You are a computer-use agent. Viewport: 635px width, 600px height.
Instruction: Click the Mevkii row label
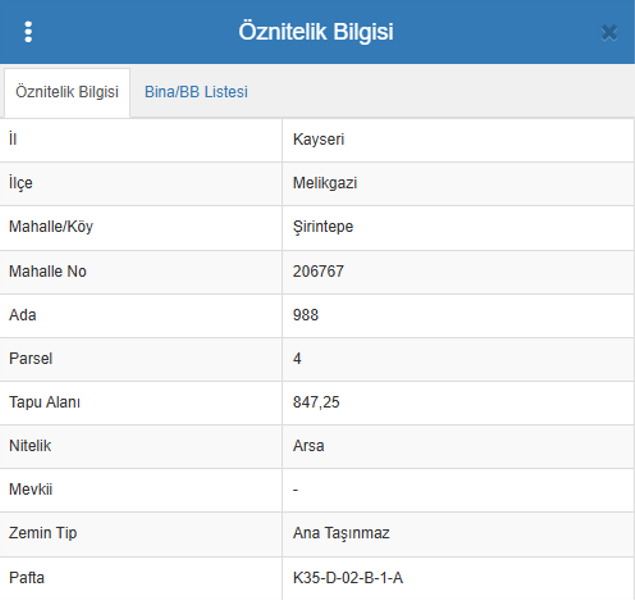(29, 490)
